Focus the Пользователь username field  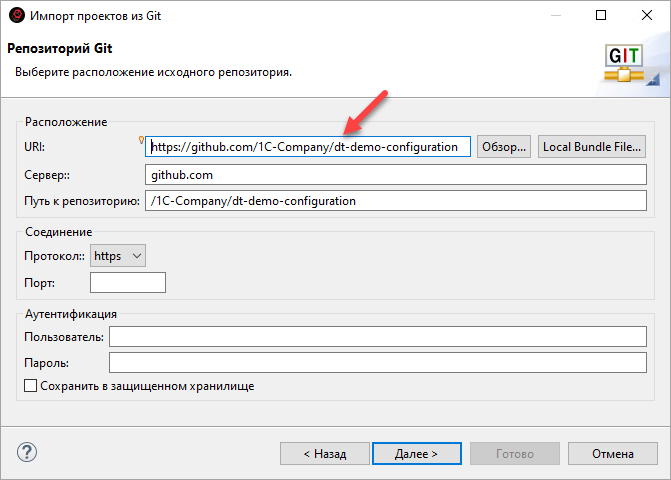[x=379, y=337]
